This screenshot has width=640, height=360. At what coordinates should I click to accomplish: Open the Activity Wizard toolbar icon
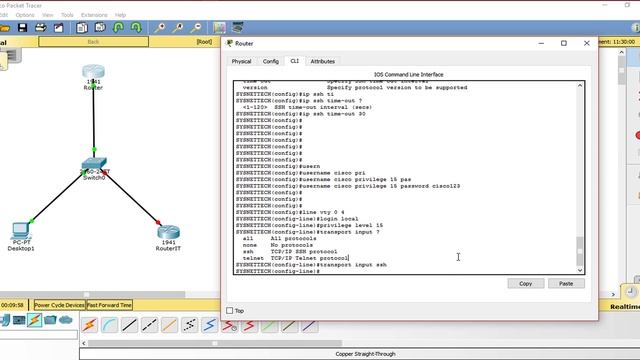59,28
